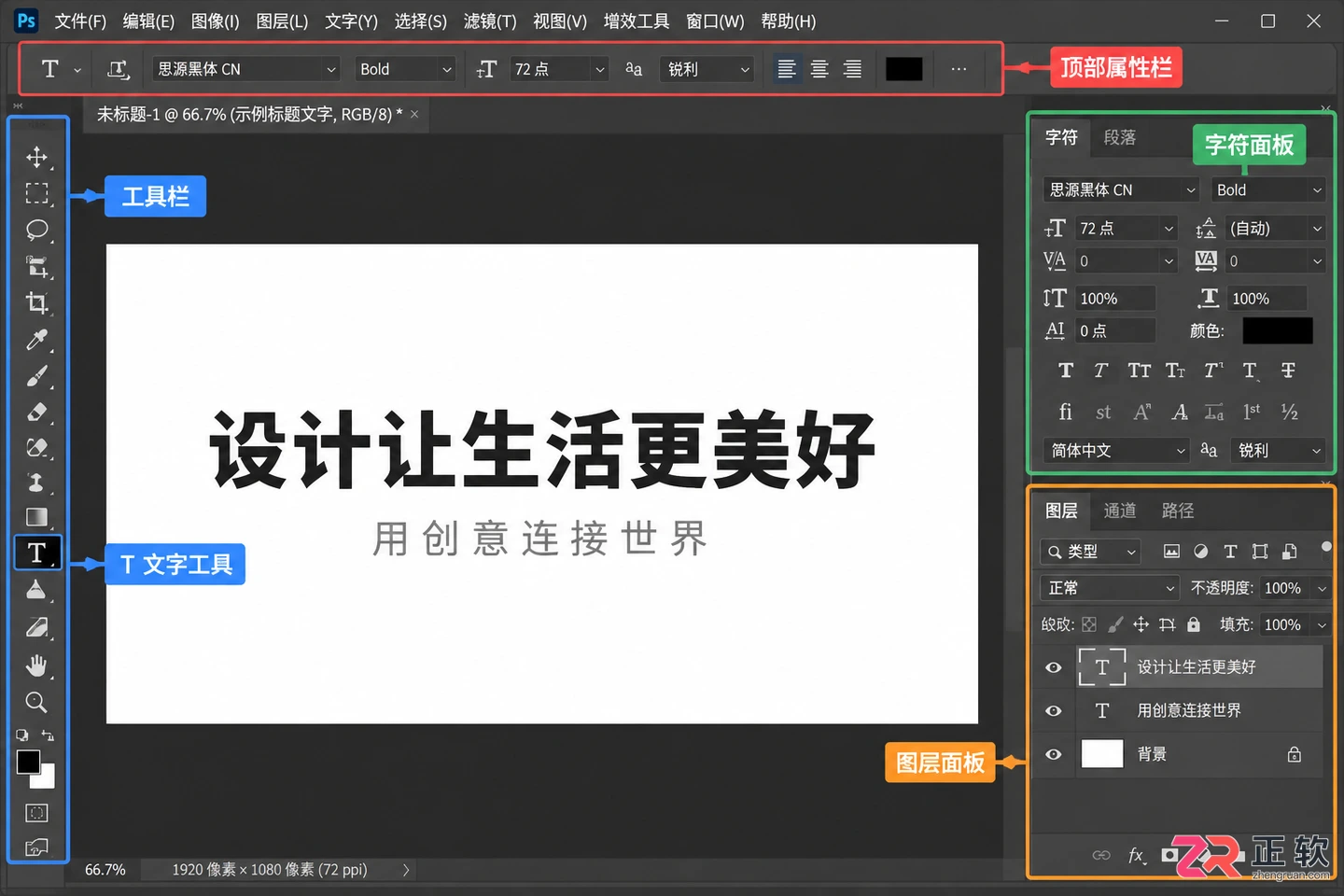Toggle visibility of the 背景 layer
This screenshot has width=1344, height=896.
[1054, 754]
